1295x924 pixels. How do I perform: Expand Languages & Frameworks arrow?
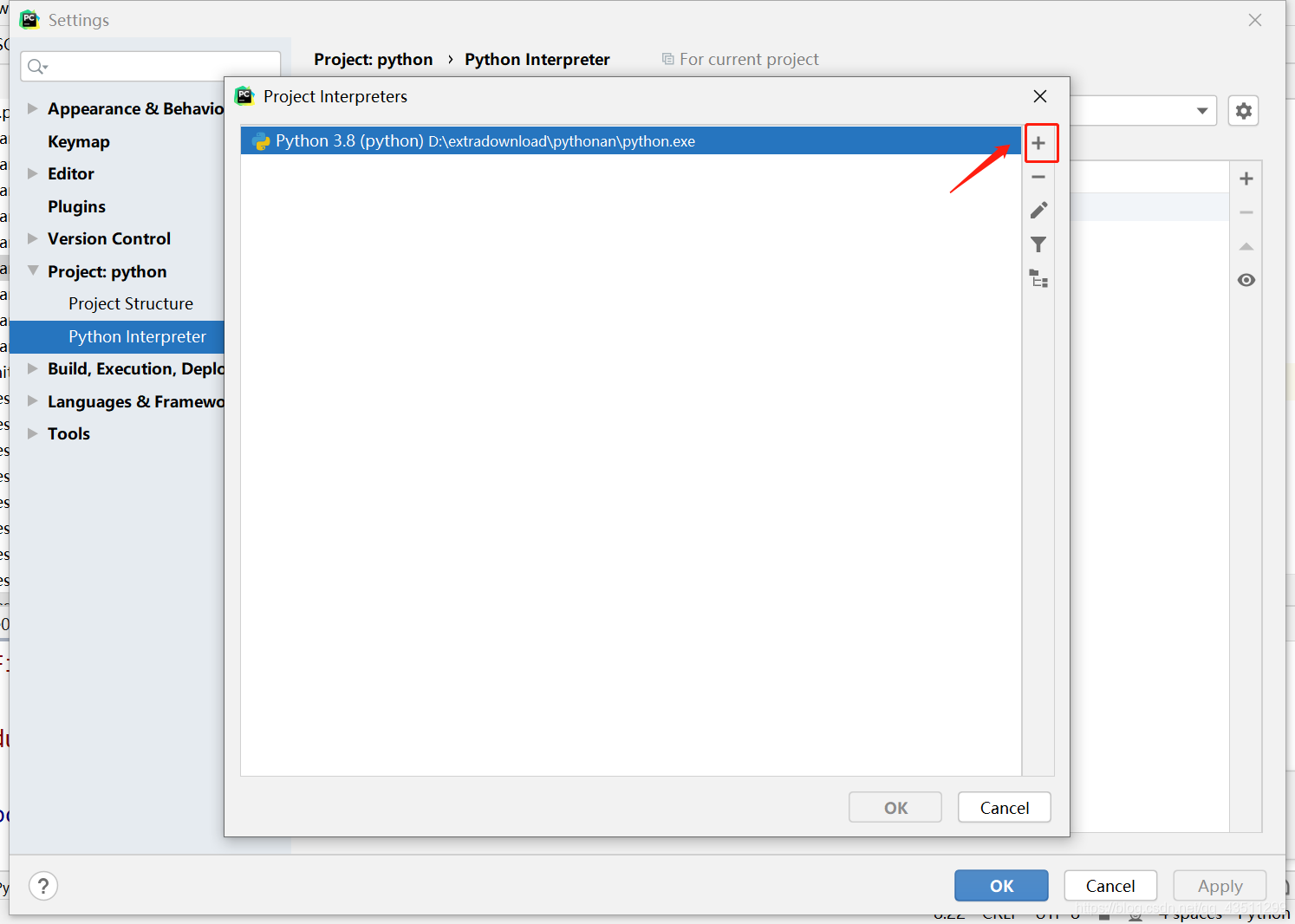[x=32, y=401]
